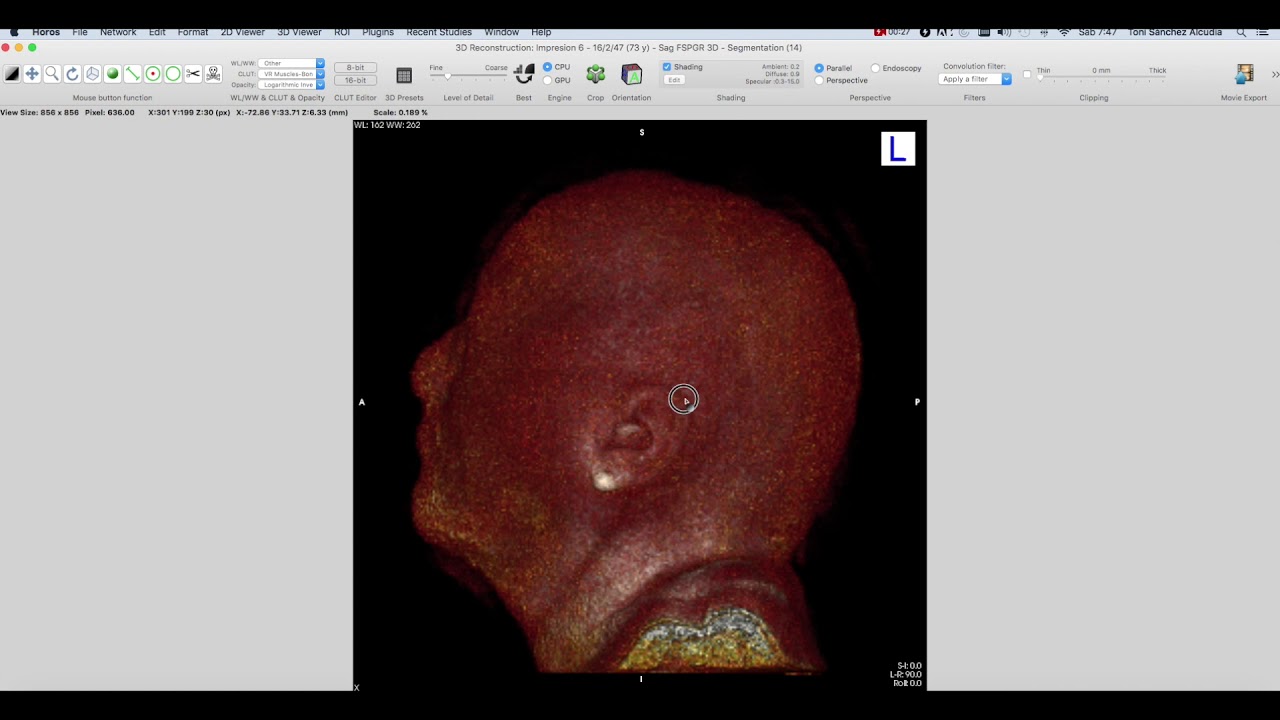
Task: Click the Clipping thickness slider
Action: (x=1101, y=79)
